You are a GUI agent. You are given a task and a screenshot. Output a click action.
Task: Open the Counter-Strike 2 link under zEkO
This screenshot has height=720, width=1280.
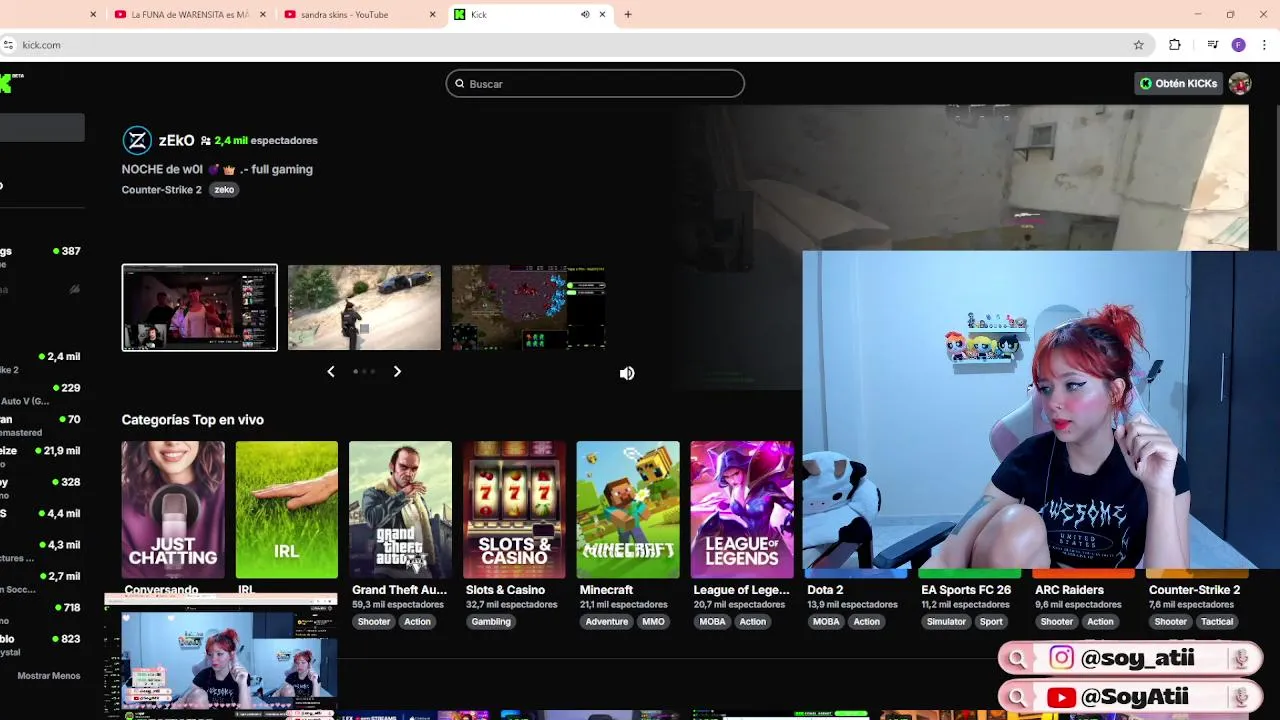tap(161, 190)
